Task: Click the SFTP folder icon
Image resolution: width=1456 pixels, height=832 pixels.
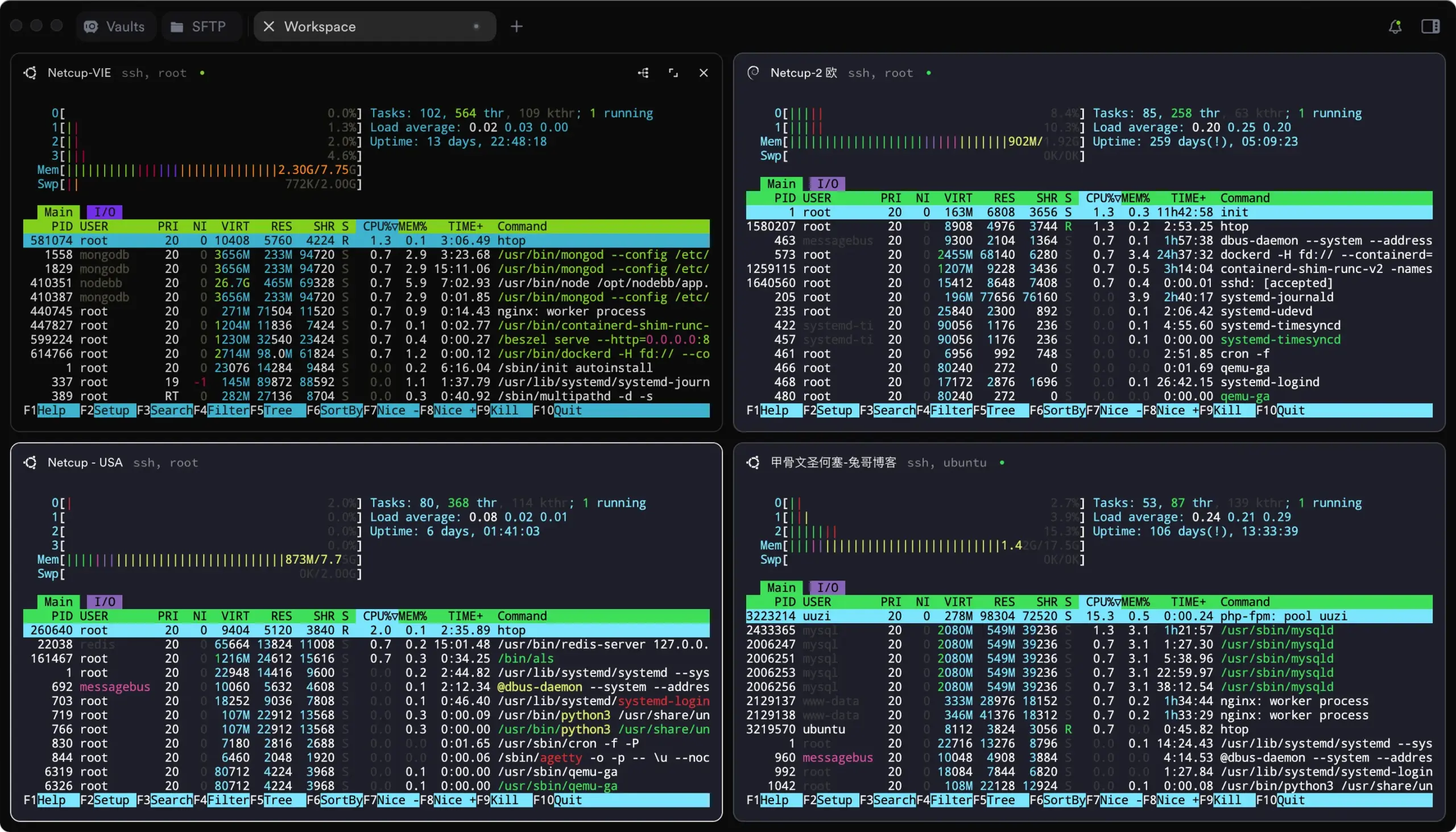Action: 176,27
